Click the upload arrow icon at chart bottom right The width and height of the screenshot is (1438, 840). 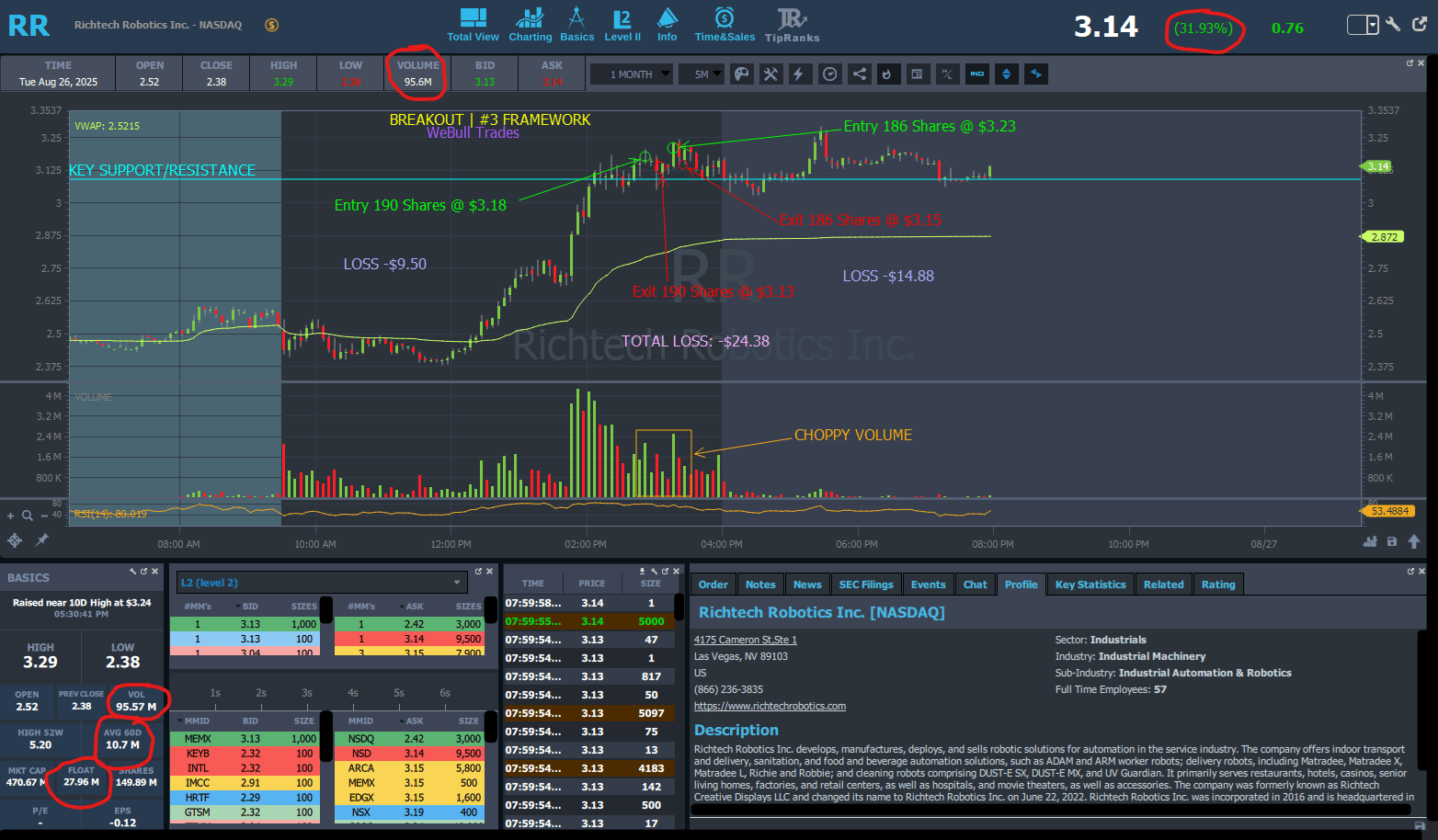coord(1414,542)
